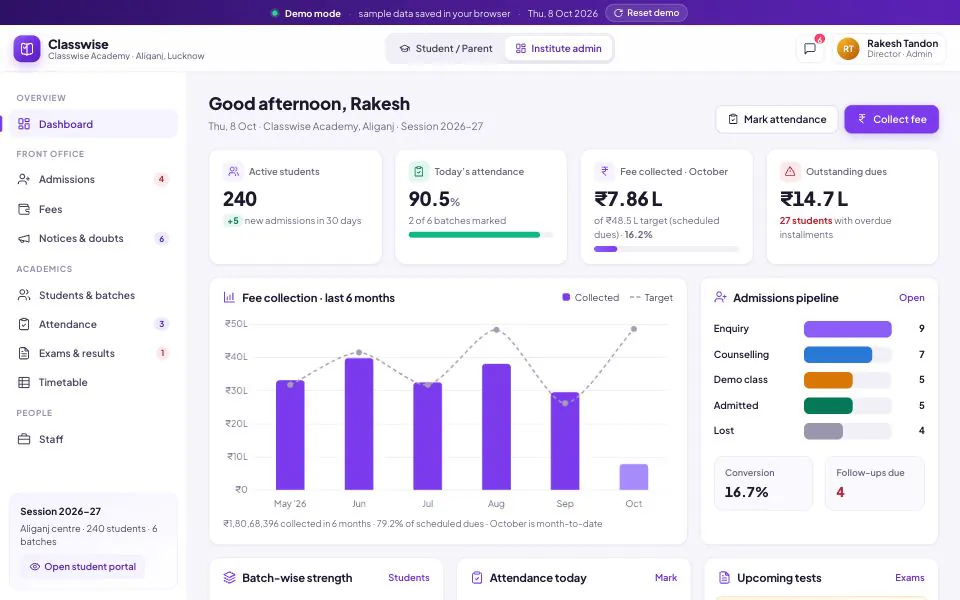Click the Rakesh Tandon profile name
This screenshot has height=600, width=960.
[902, 43]
